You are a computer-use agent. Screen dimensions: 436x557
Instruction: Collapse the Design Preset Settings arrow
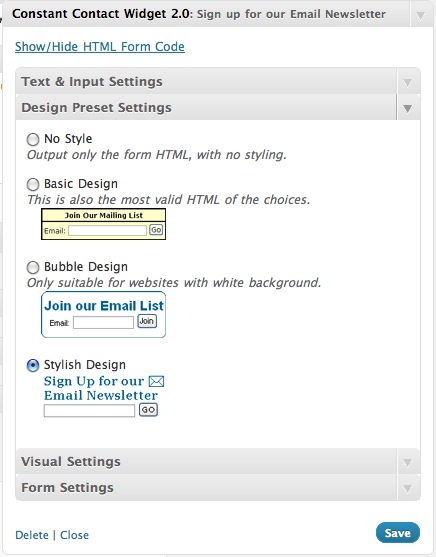[408, 108]
